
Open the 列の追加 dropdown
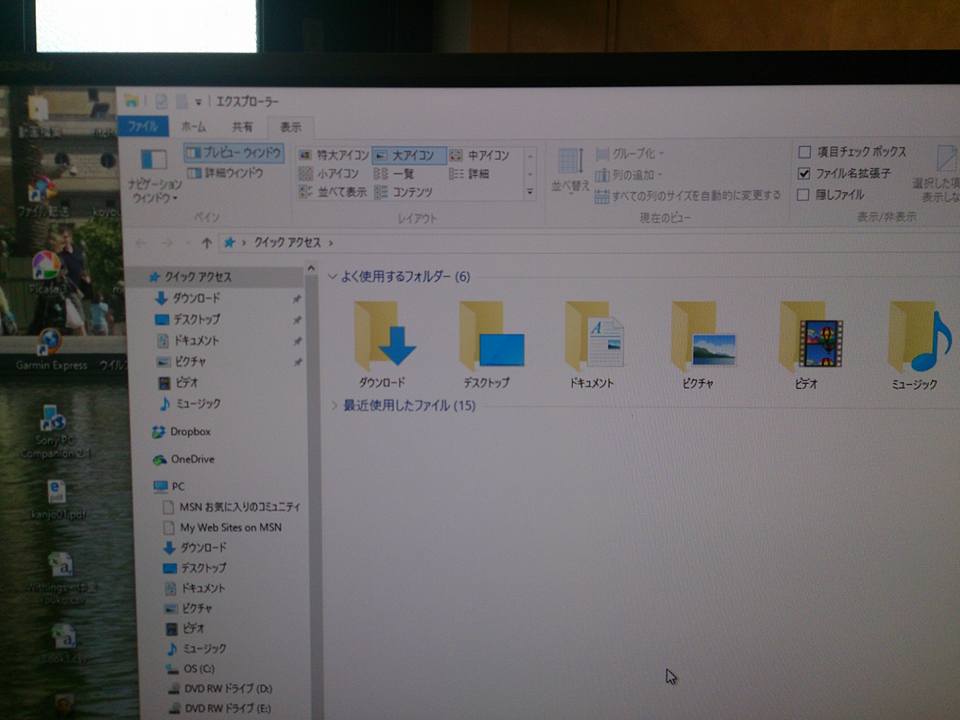click(x=629, y=175)
